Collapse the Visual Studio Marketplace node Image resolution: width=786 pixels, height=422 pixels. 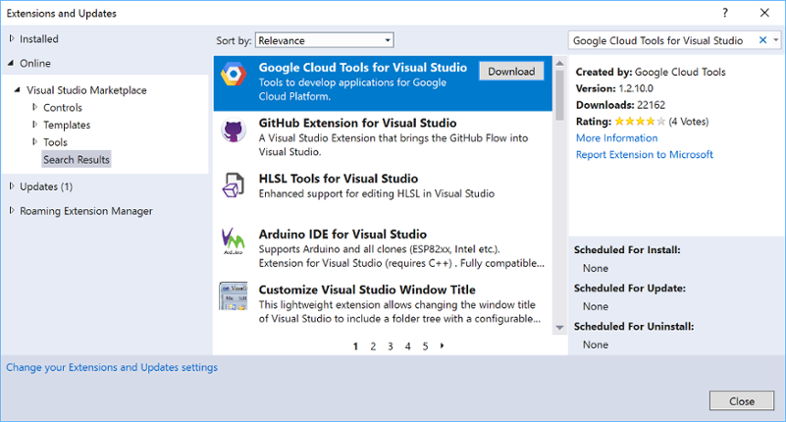coord(18,90)
